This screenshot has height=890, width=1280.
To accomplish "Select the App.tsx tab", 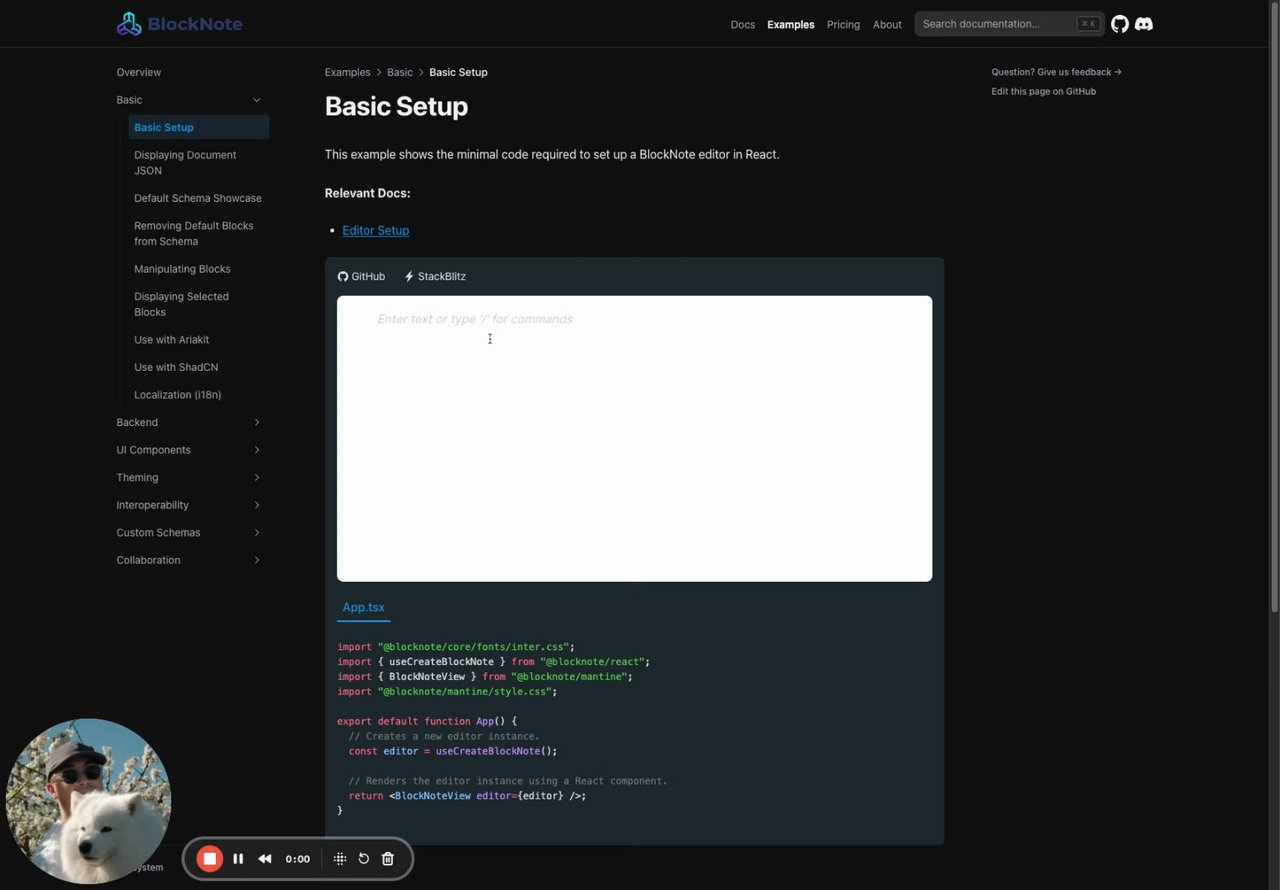I will (x=363, y=607).
